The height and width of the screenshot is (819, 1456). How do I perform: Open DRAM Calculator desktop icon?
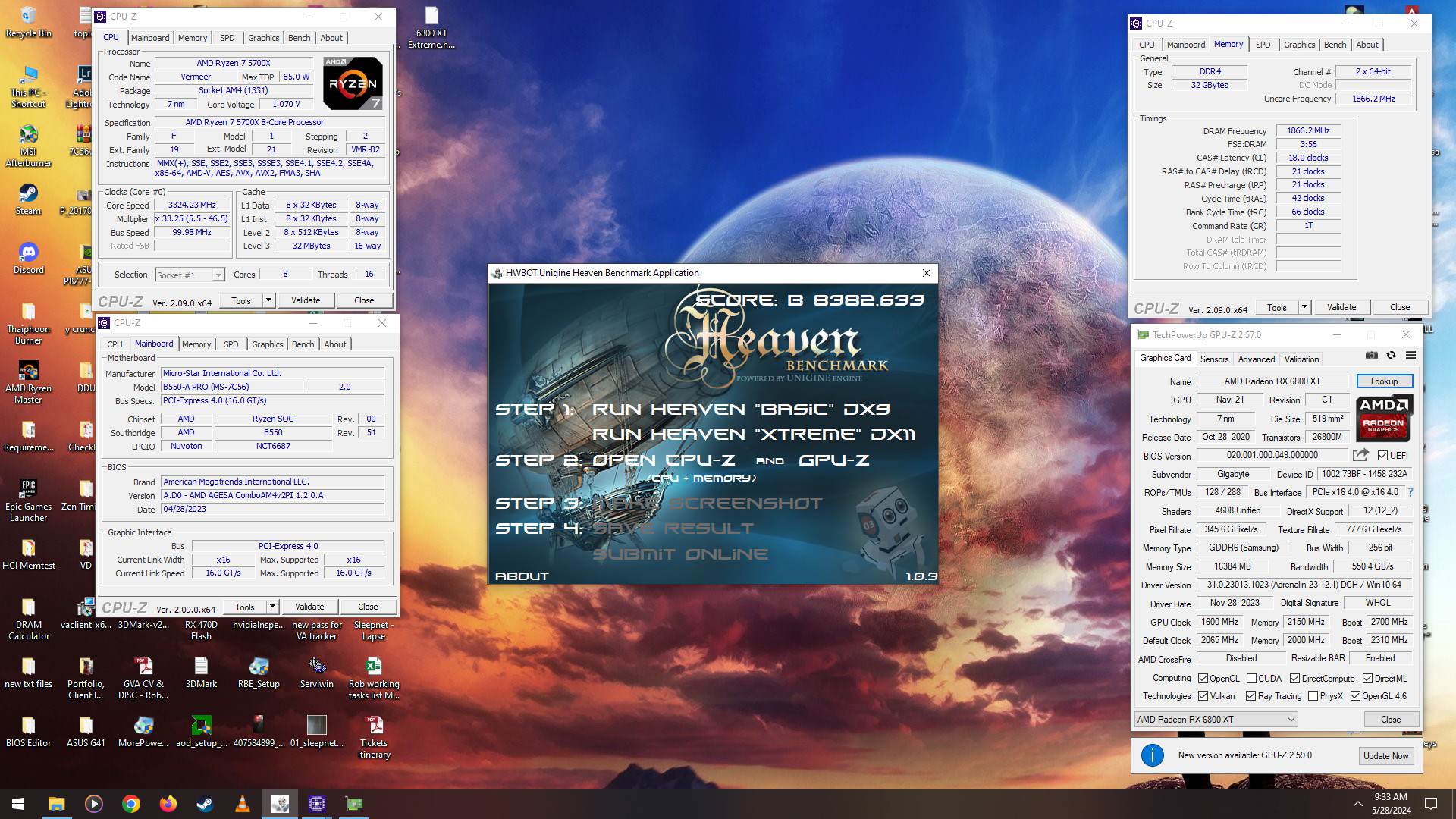click(x=28, y=620)
